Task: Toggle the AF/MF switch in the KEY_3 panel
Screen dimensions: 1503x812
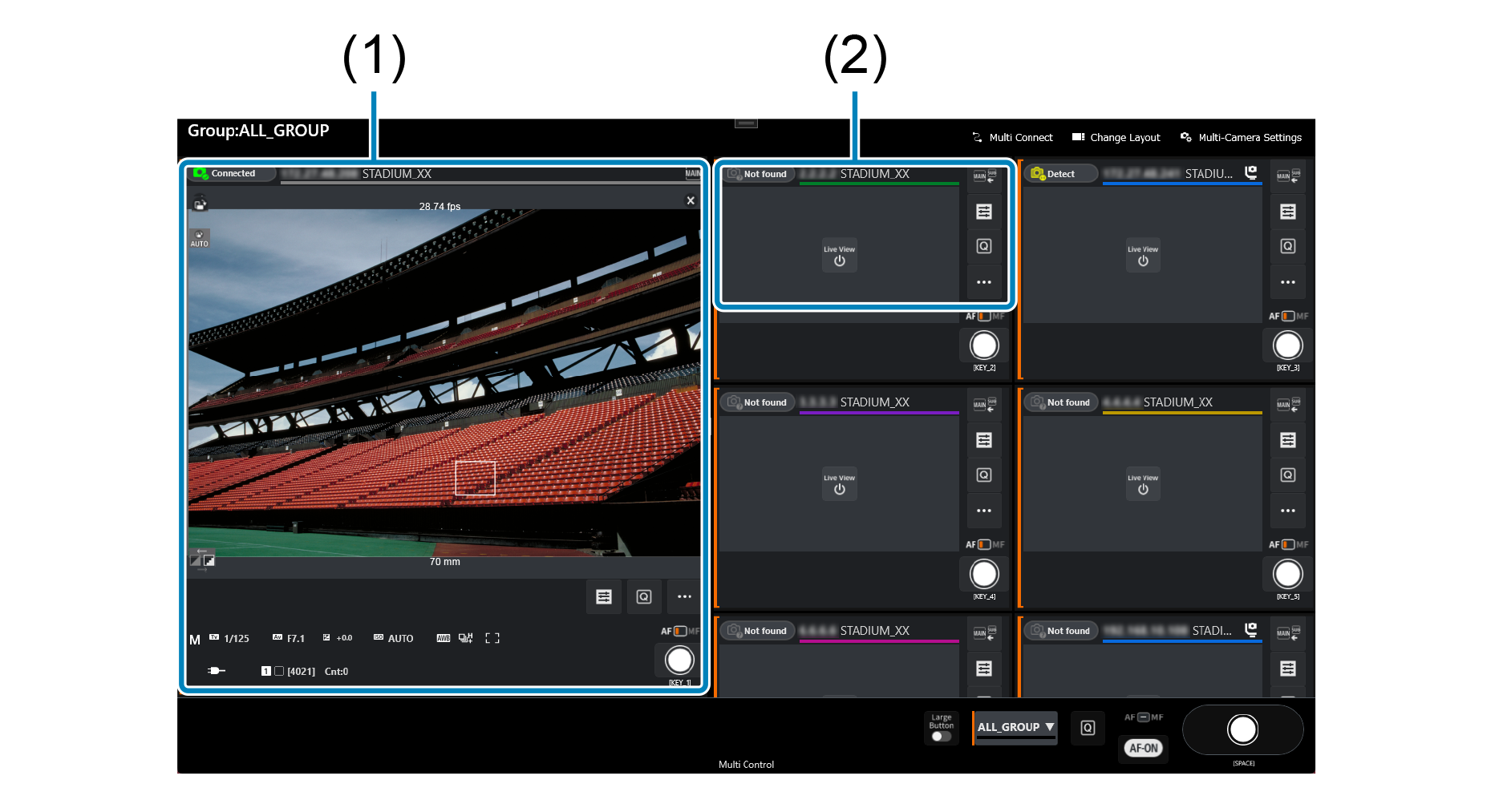Action: point(1287,317)
